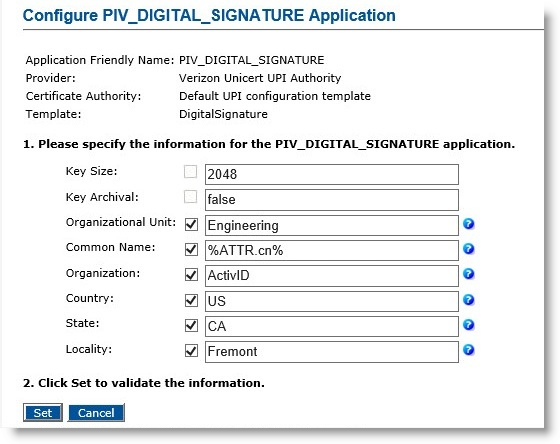Open help icon beside Locality field
Image resolution: width=560 pixels, height=444 pixels.
pyautogui.click(x=469, y=350)
